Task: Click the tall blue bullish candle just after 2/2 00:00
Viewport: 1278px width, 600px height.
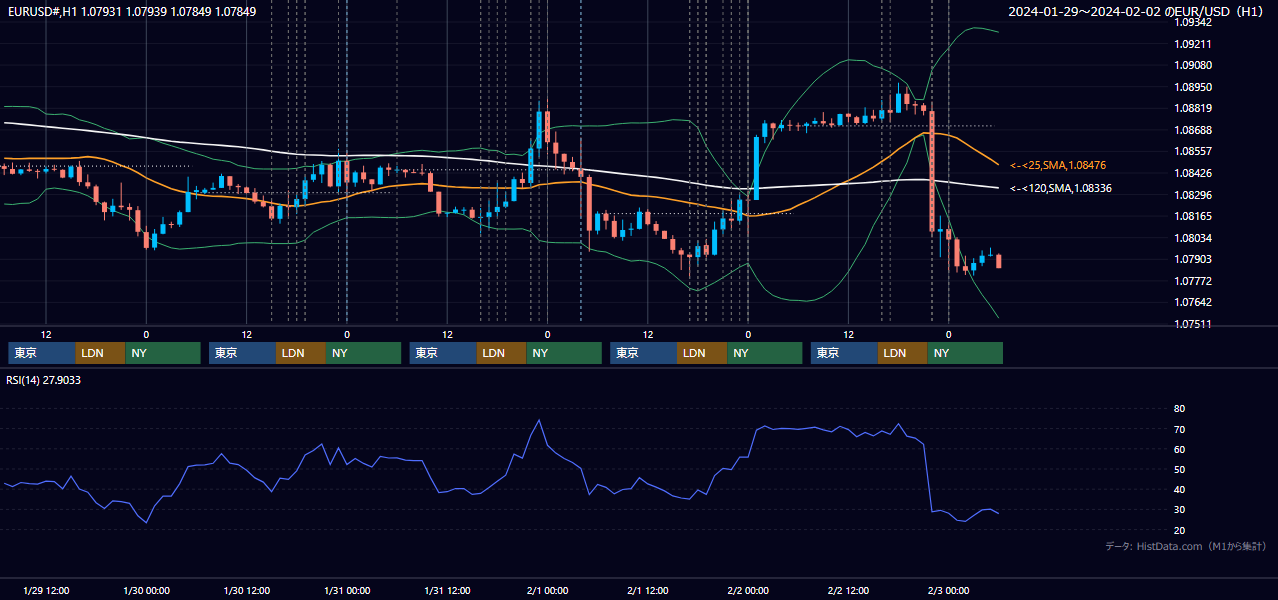Action: (x=757, y=167)
